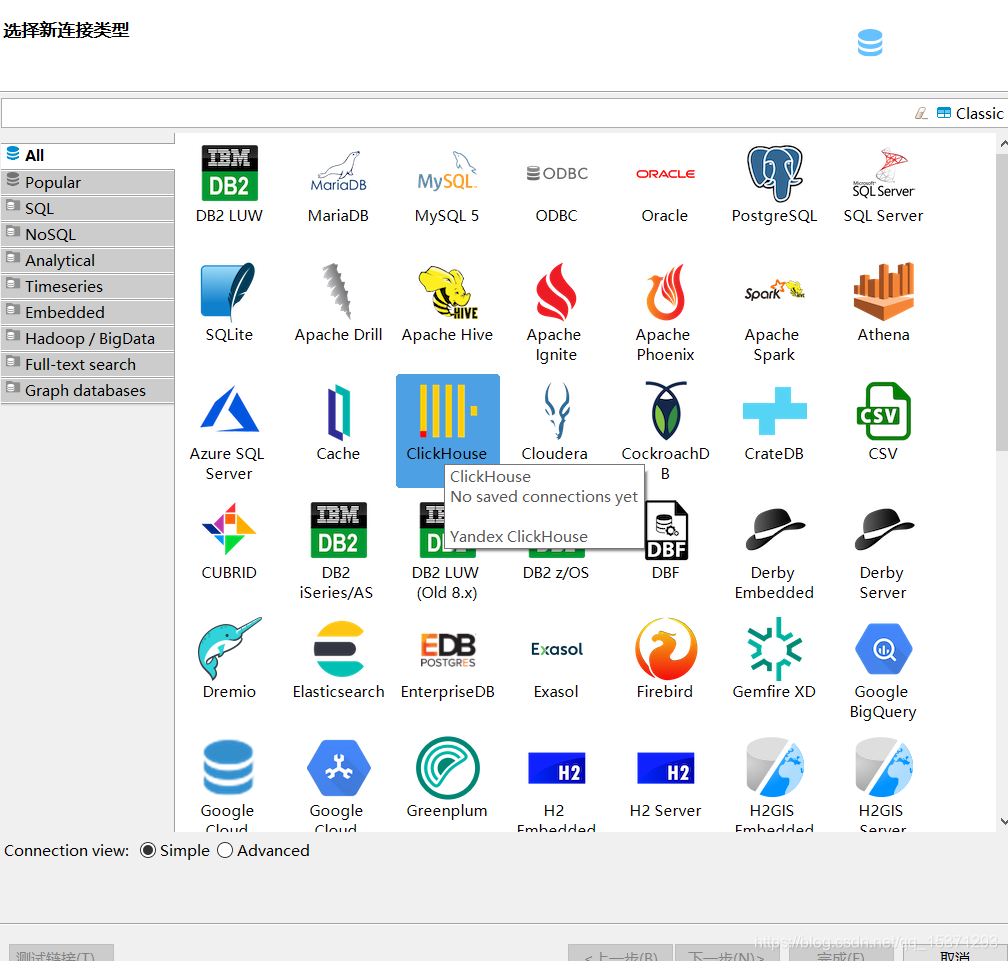The image size is (1008, 961).
Task: Open Graph databases category
Action: click(87, 390)
